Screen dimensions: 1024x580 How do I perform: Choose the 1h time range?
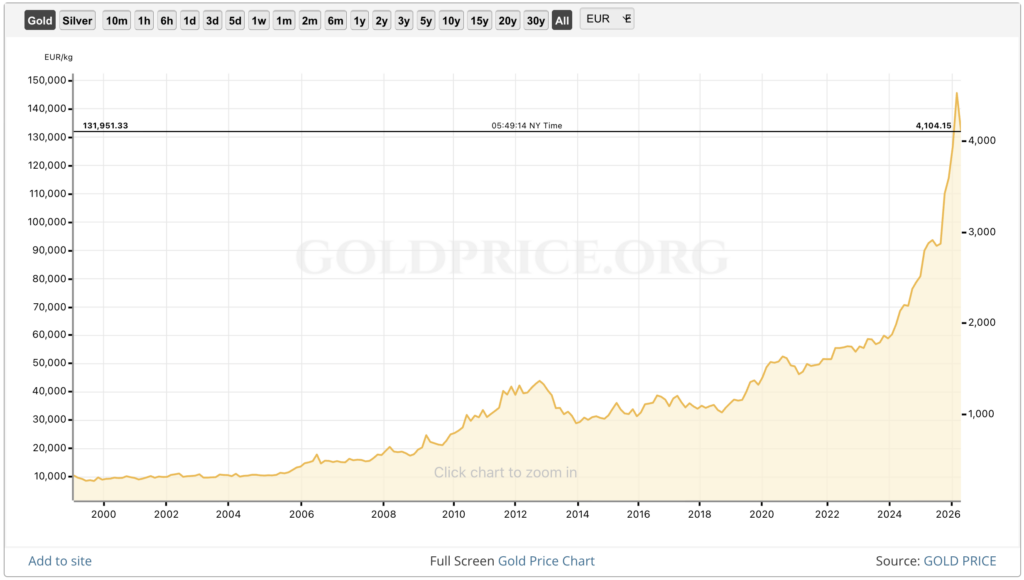pos(145,20)
